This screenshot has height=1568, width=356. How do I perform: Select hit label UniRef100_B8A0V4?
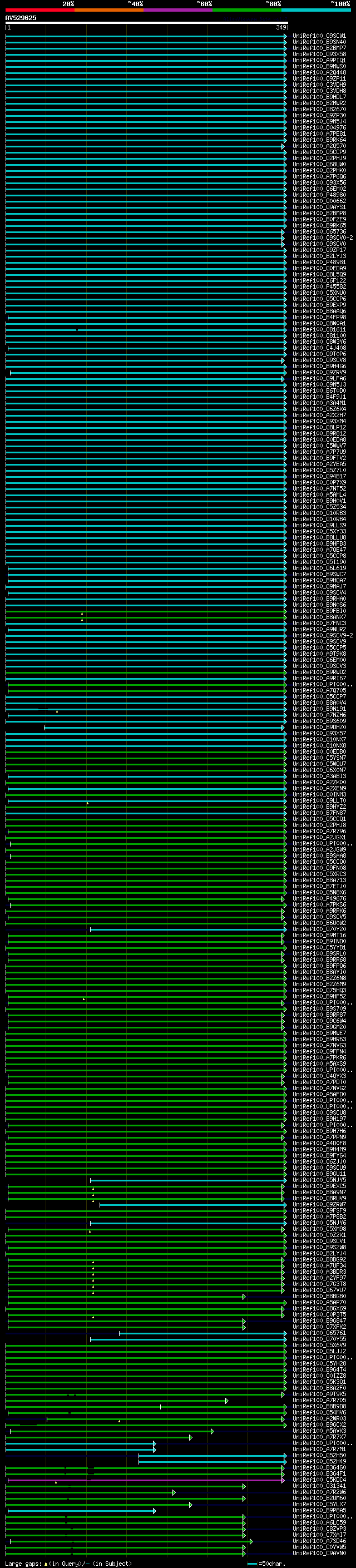click(x=319, y=703)
